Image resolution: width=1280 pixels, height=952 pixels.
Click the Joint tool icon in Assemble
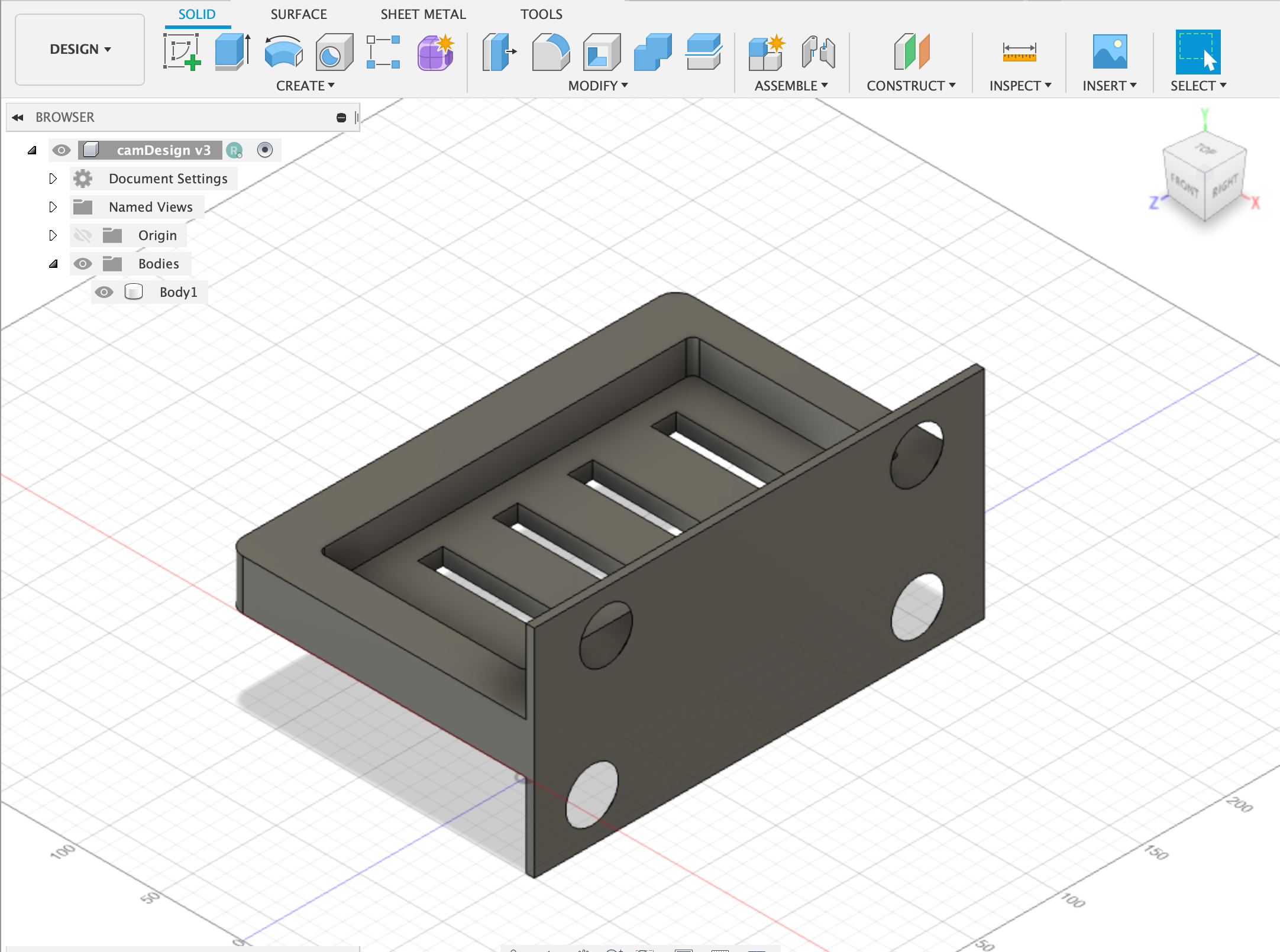coord(819,51)
